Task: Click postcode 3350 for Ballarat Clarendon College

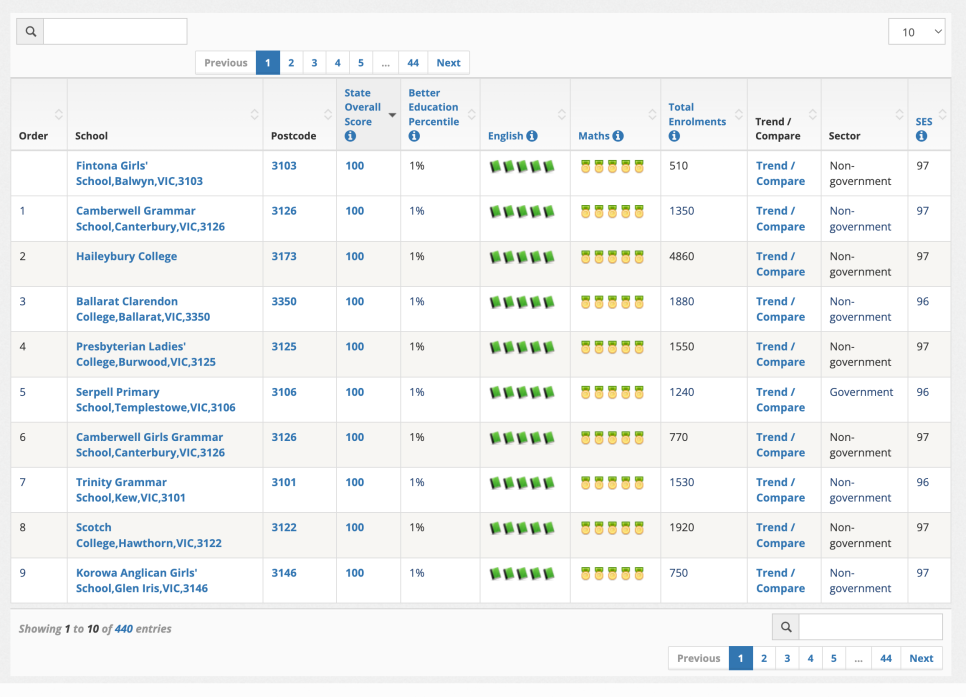Action: (x=284, y=301)
